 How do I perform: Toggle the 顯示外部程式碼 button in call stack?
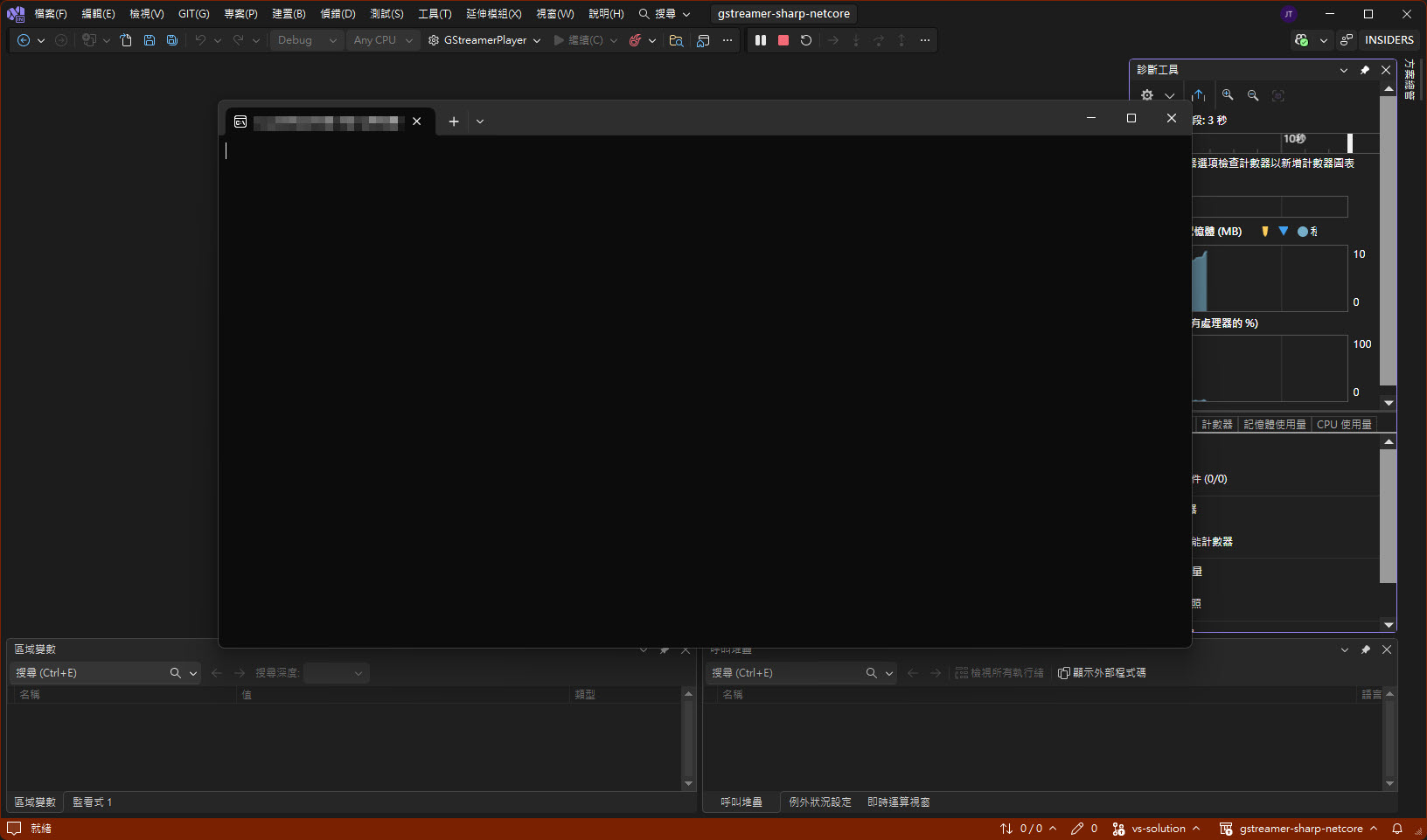(x=1102, y=673)
